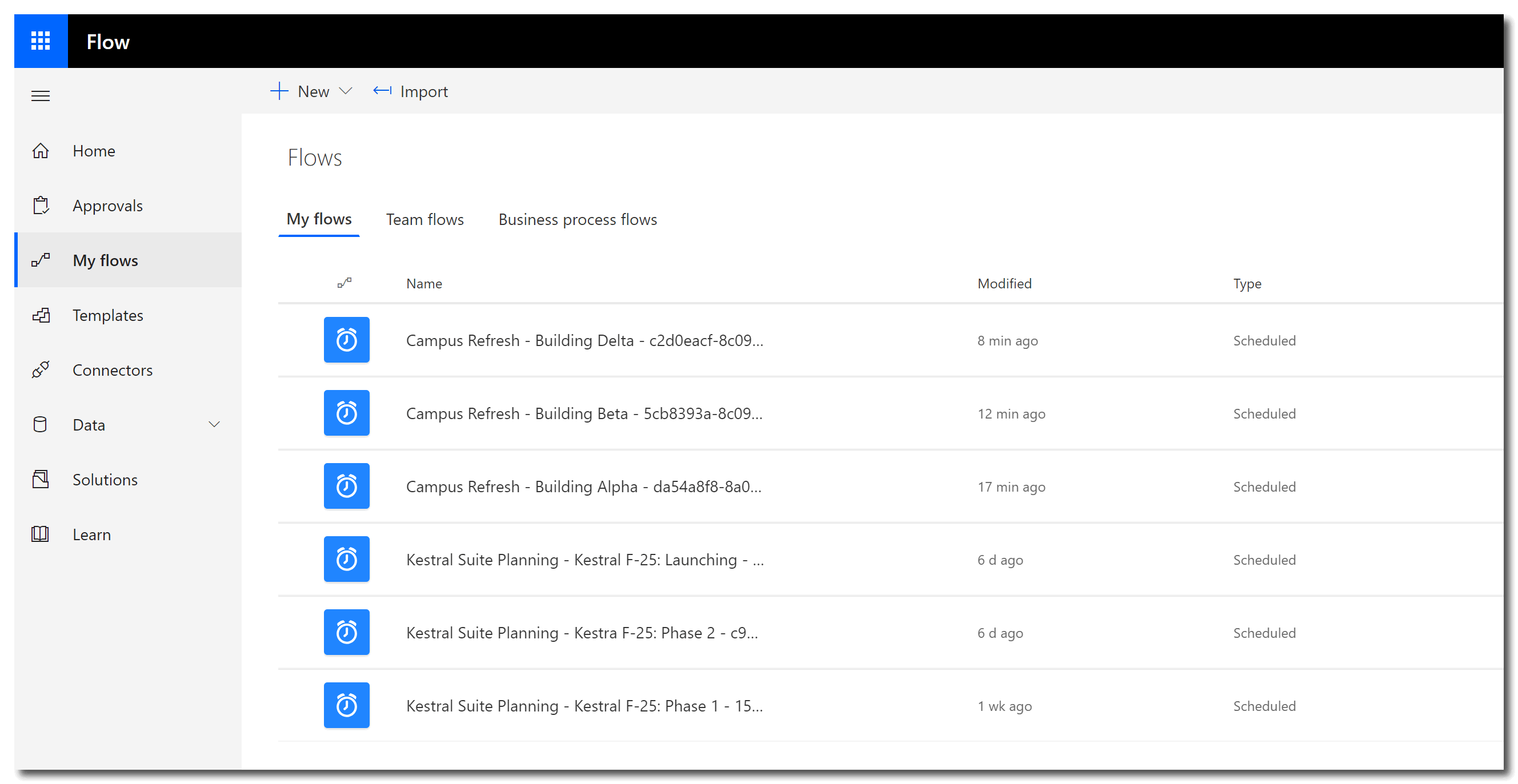This screenshot has height=784, width=1518.
Task: Open Kestral F-25: Phase 1 flow
Action: coord(584,706)
